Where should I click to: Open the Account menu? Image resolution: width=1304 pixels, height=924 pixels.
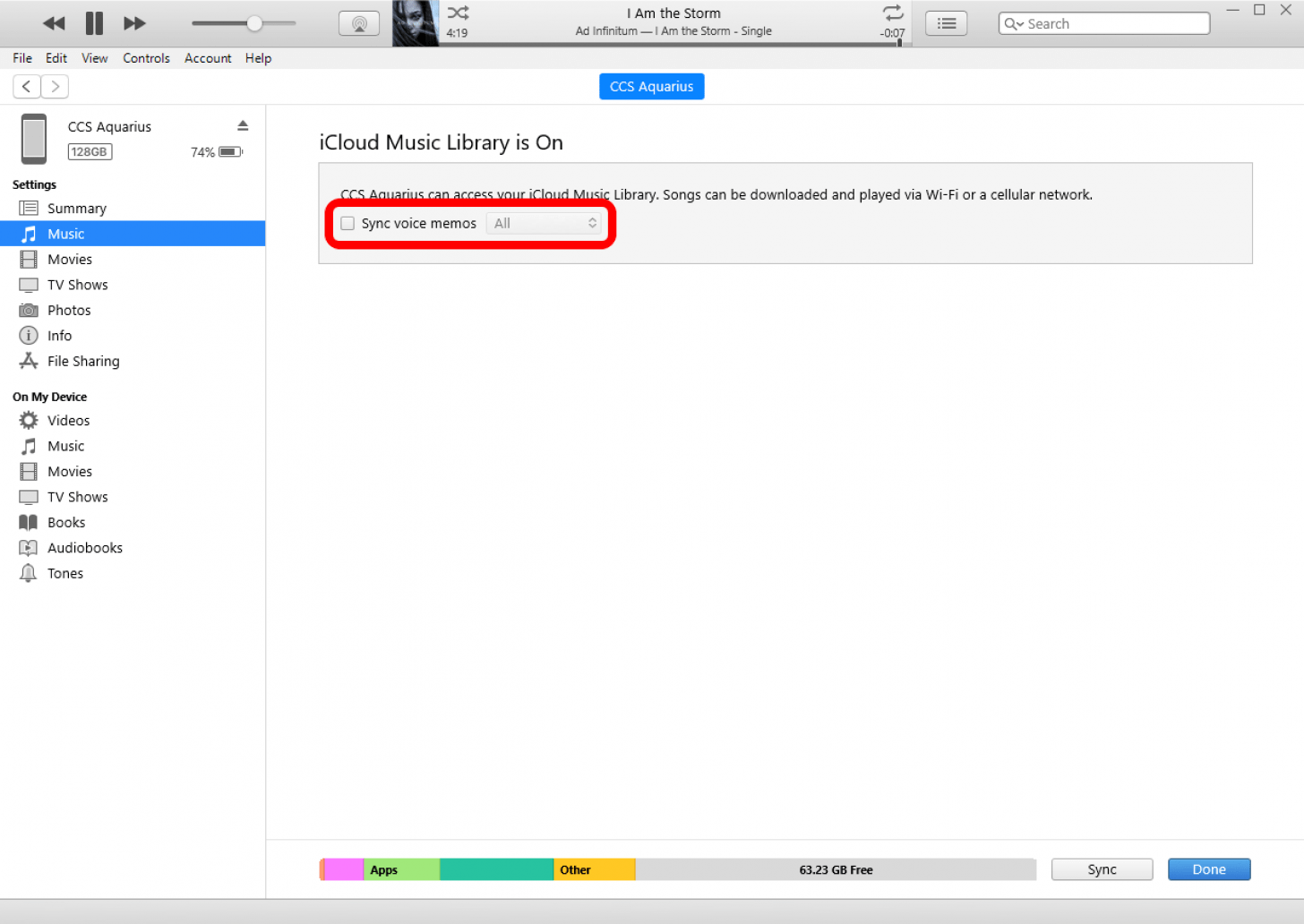click(208, 58)
